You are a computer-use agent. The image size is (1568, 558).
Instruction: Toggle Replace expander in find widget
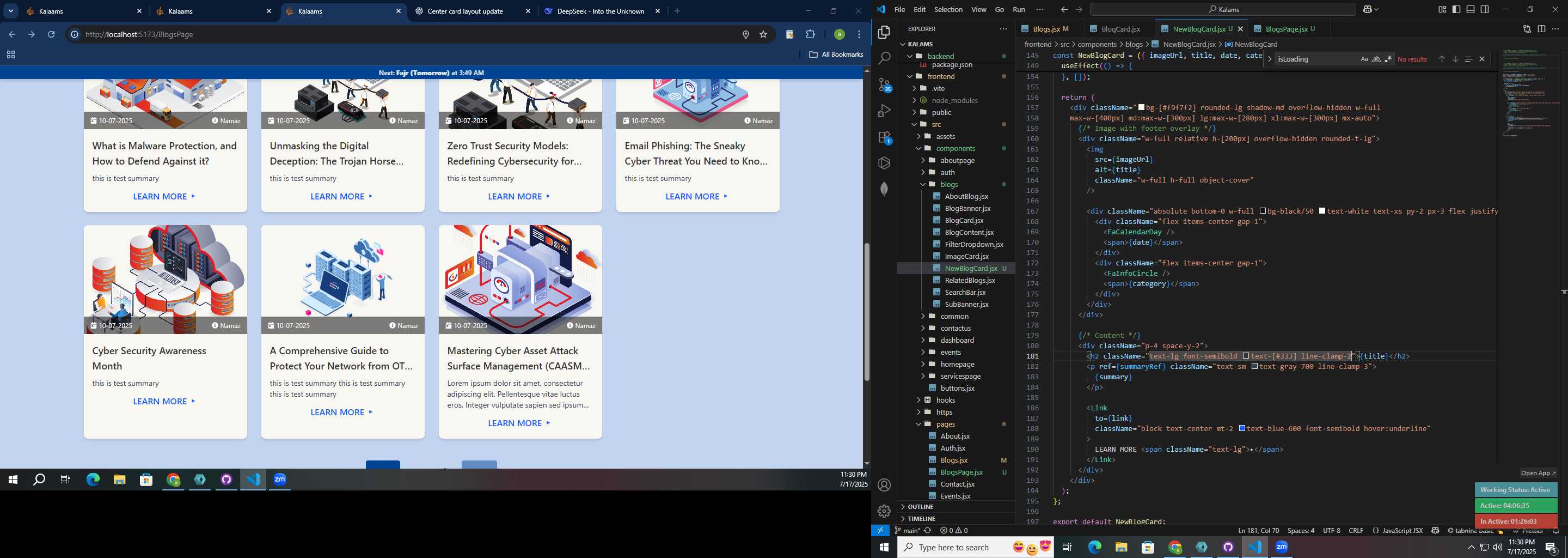pos(1270,59)
